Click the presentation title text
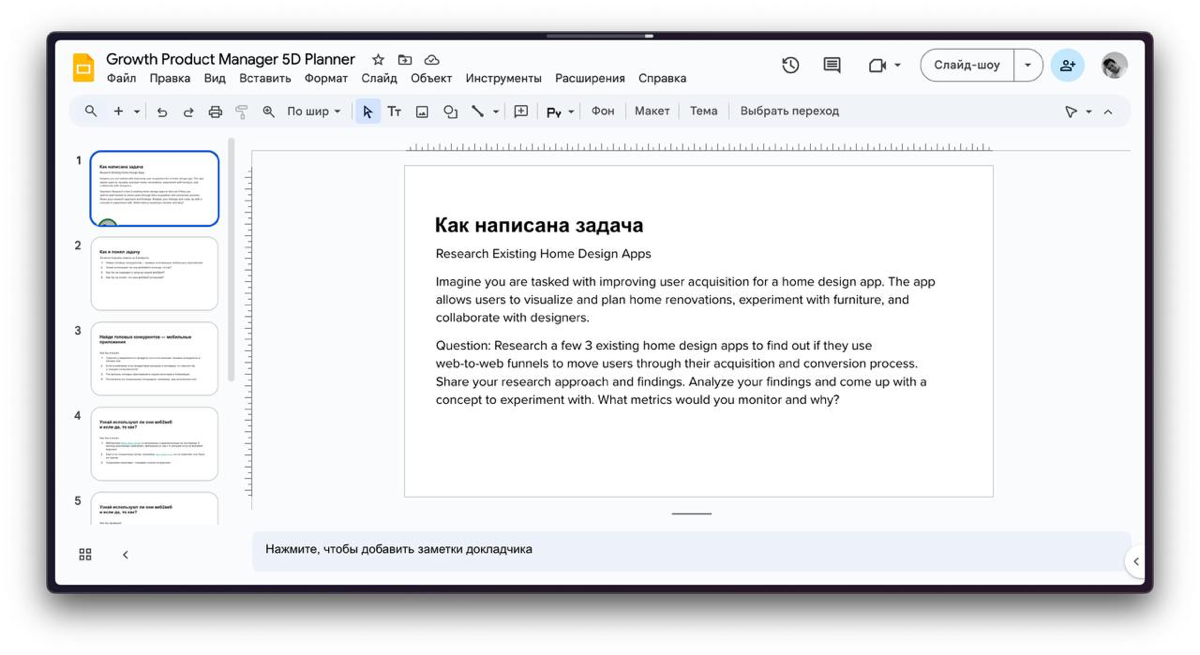Viewport: 1200px width, 655px height. click(231, 59)
